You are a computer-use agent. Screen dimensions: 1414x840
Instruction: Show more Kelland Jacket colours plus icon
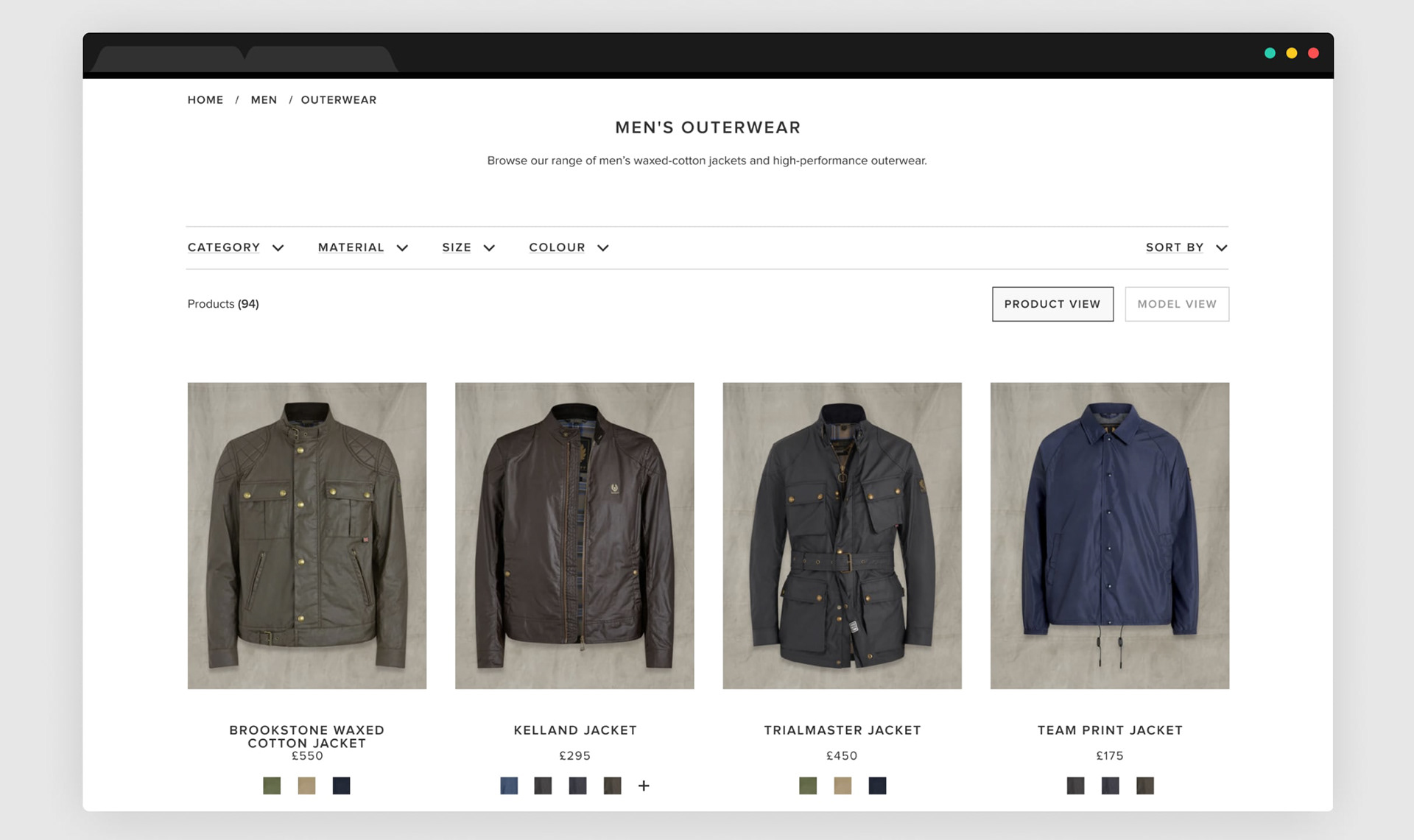pyautogui.click(x=644, y=786)
